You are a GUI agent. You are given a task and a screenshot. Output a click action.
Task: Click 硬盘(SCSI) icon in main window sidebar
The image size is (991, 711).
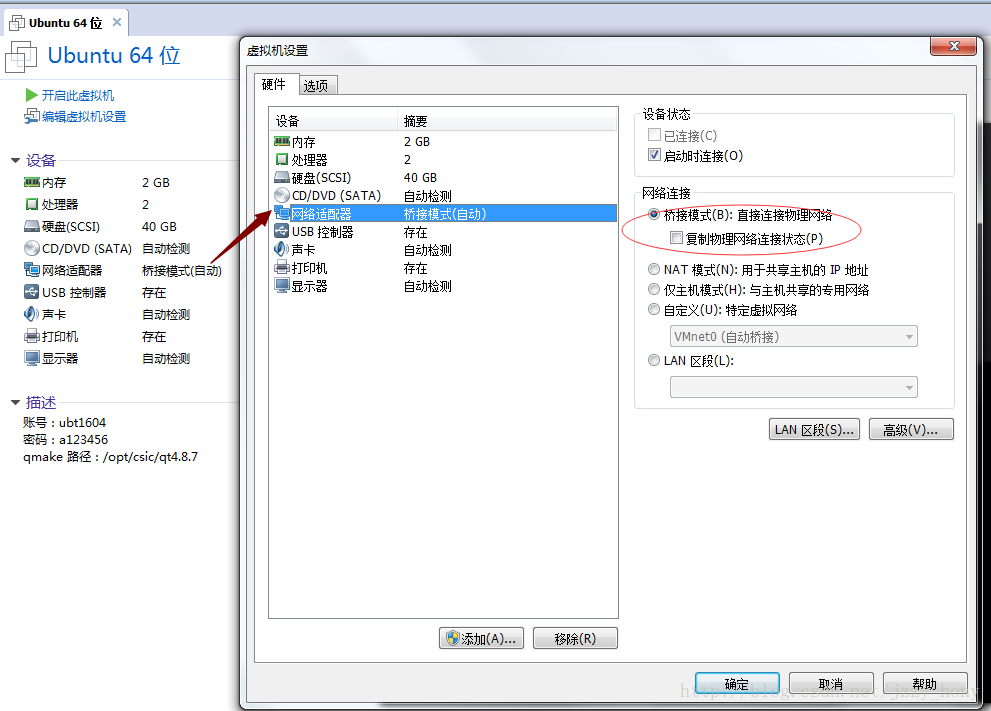click(32, 226)
